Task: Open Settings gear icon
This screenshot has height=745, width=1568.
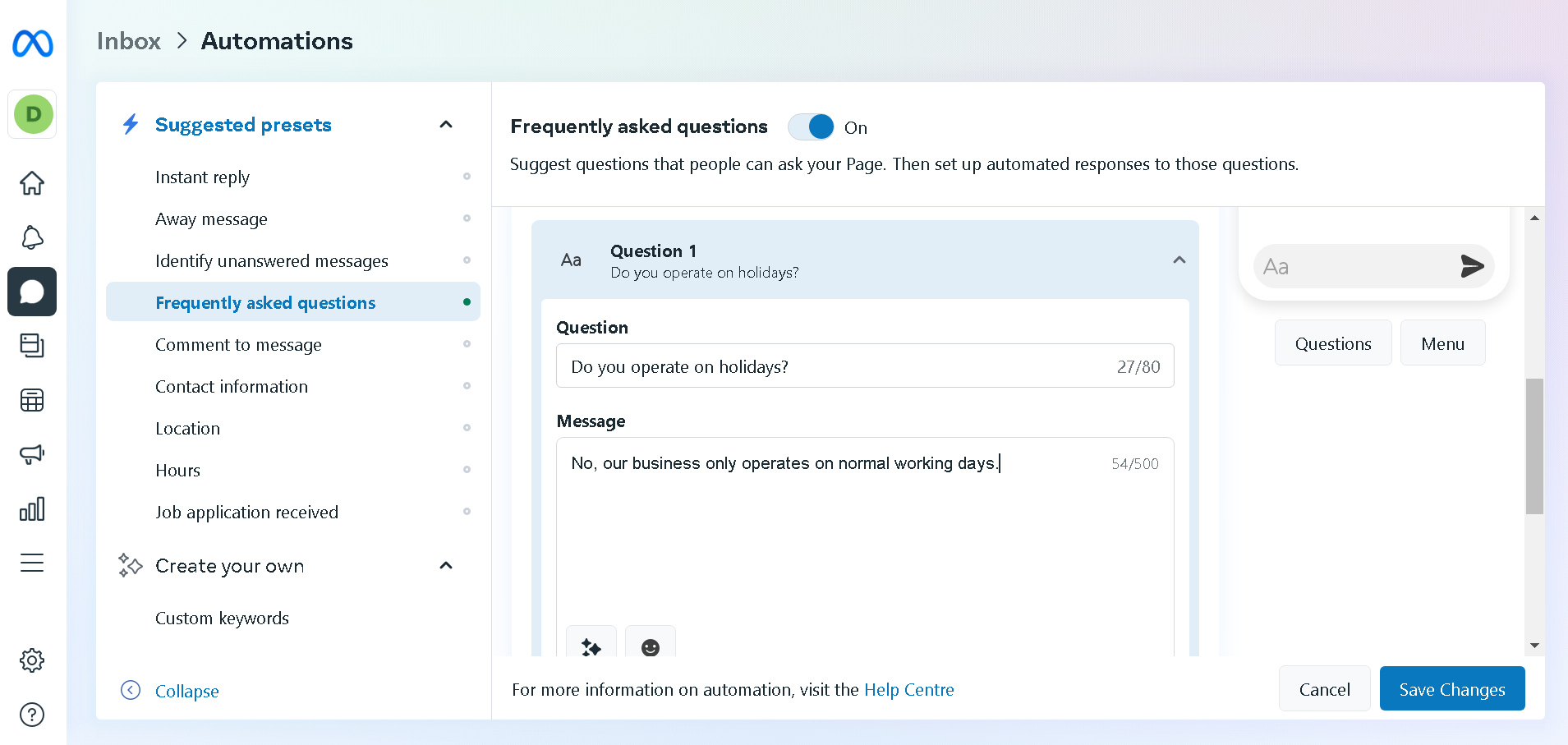Action: tap(32, 660)
